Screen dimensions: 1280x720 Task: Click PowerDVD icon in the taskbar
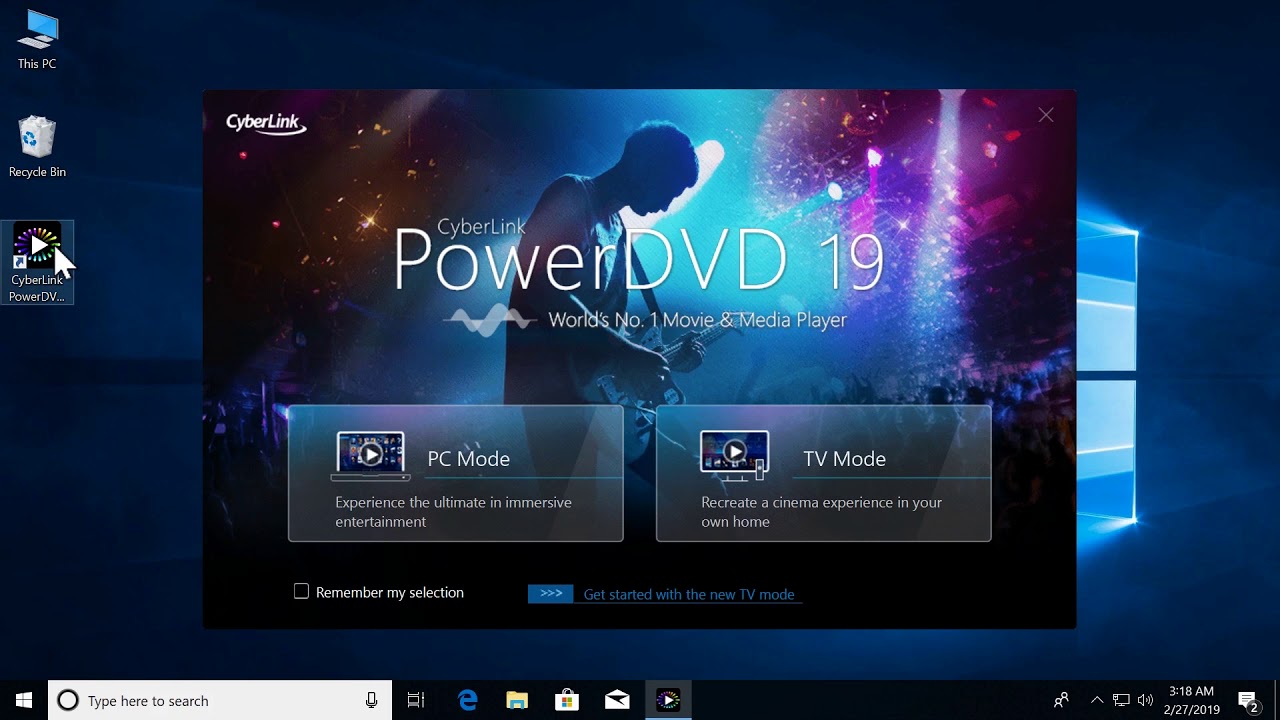click(668, 700)
